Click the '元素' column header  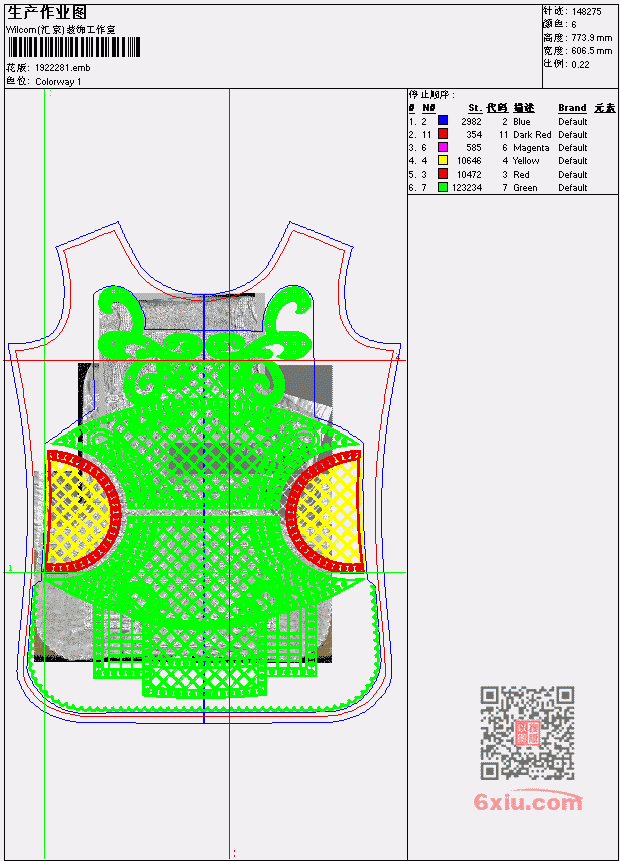tap(605, 108)
